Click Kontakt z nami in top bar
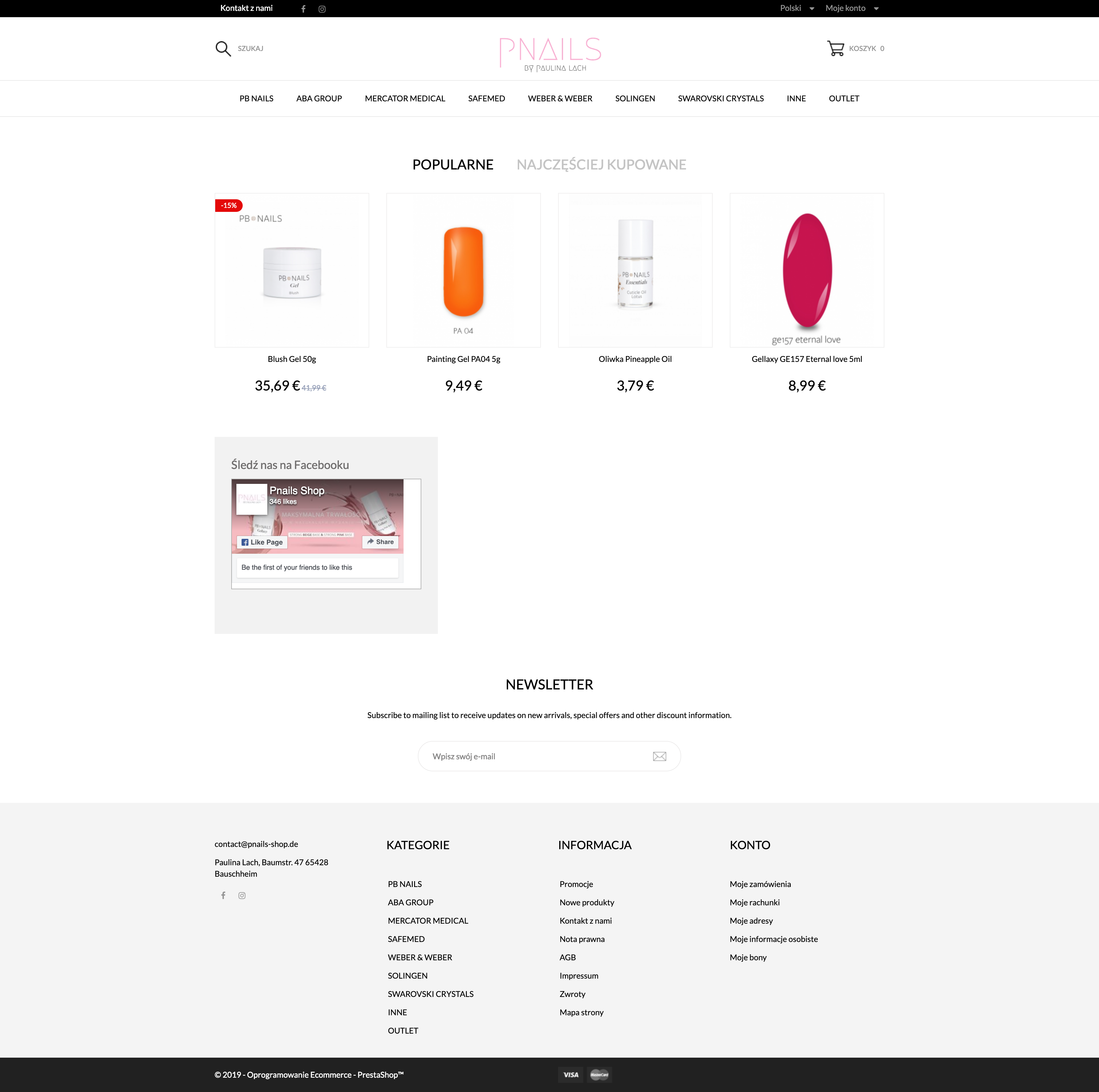 click(246, 8)
